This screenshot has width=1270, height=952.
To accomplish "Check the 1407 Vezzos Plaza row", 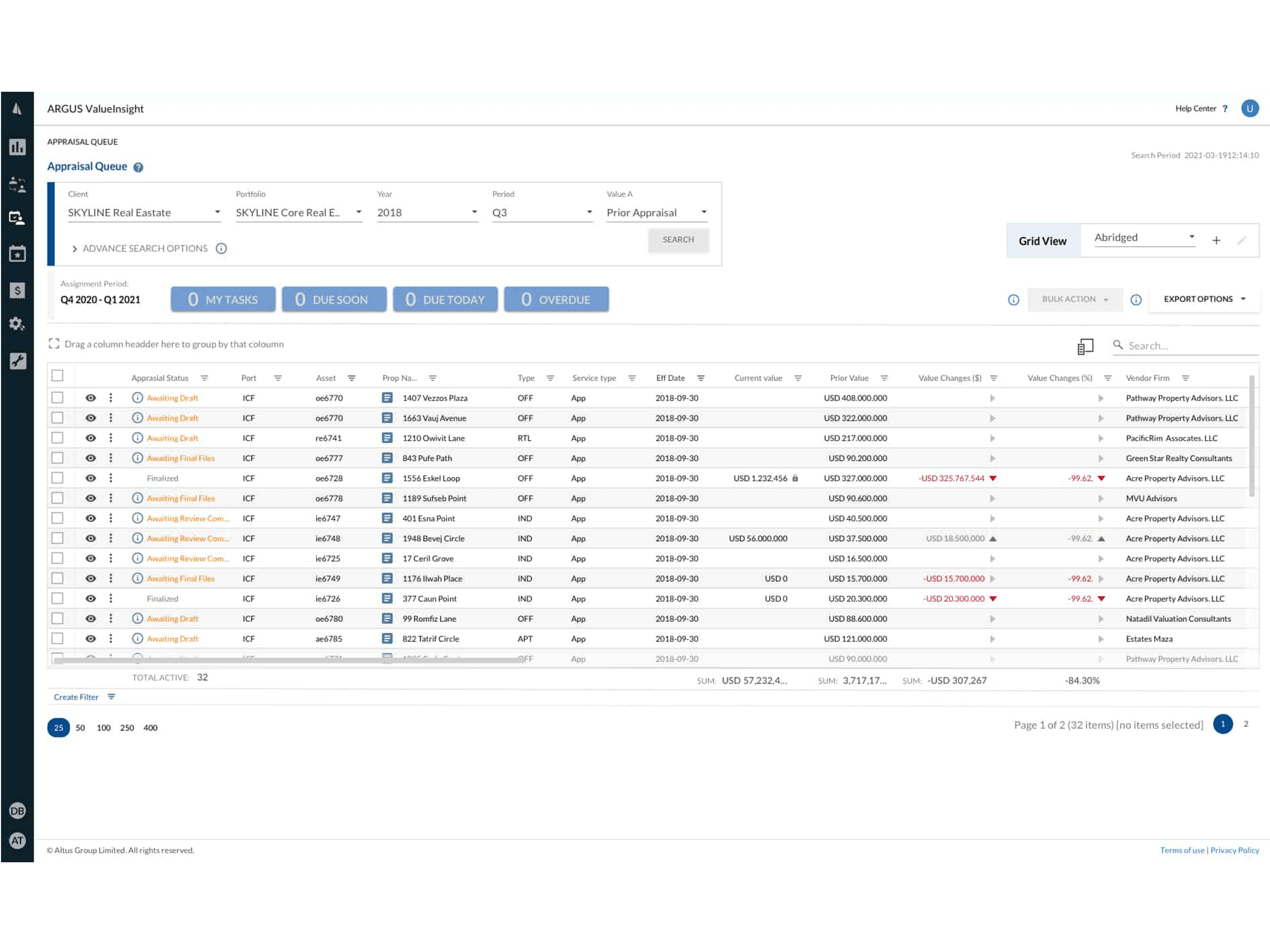I will click(x=58, y=397).
